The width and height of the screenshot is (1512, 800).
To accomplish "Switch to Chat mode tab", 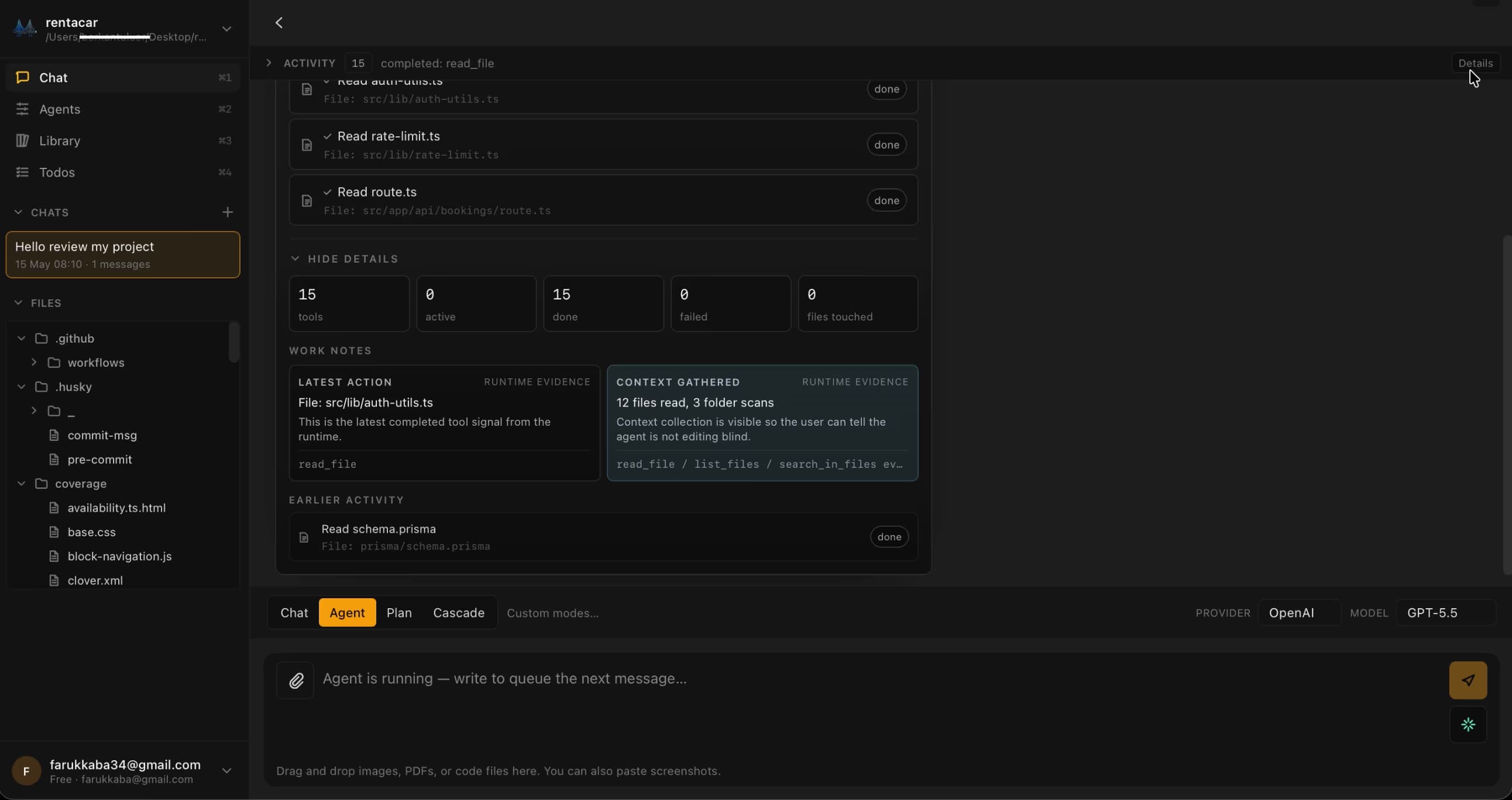I will coord(294,613).
